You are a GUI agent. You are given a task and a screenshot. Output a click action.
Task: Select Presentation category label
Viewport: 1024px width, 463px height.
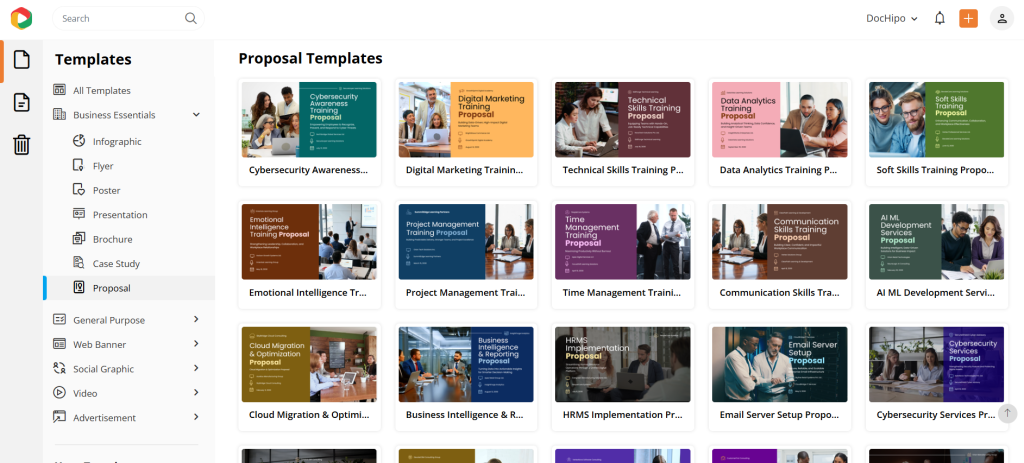(x=120, y=215)
